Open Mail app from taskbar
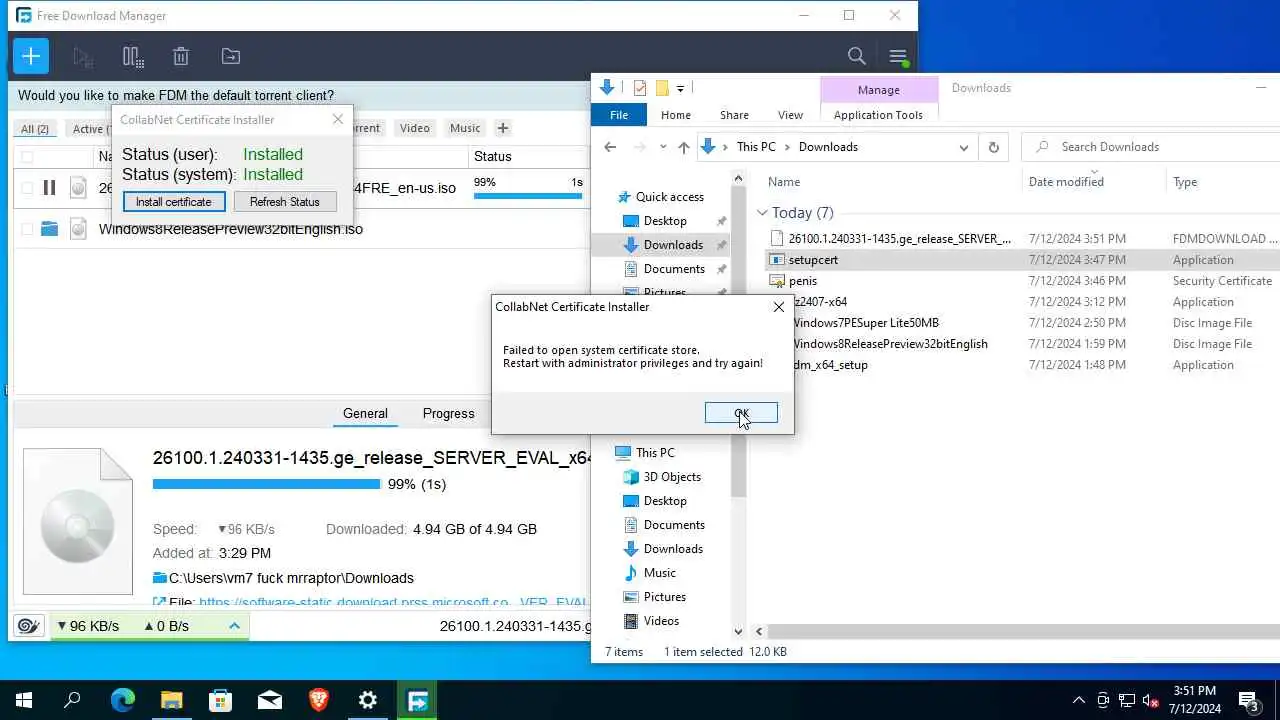This screenshot has height=720, width=1280. (270, 700)
